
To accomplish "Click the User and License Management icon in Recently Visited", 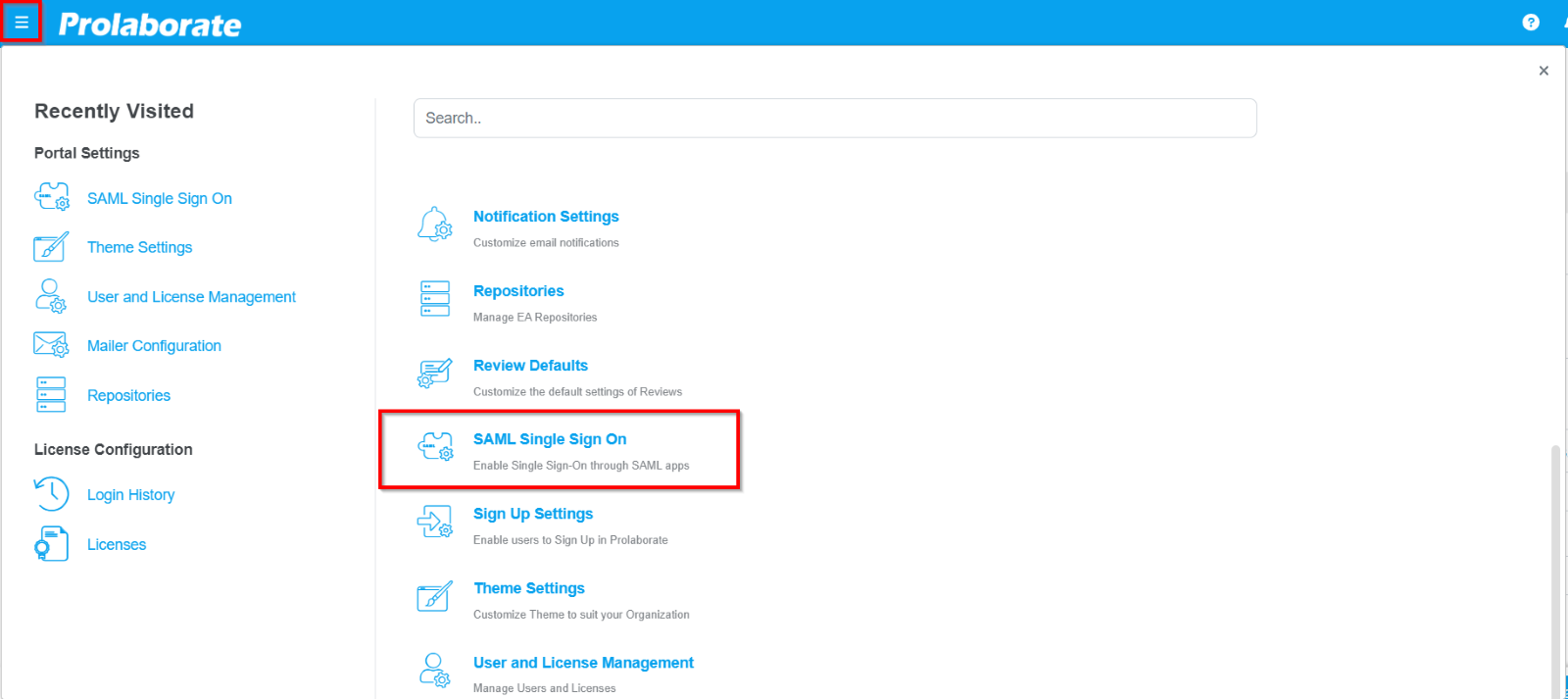I will 51,296.
